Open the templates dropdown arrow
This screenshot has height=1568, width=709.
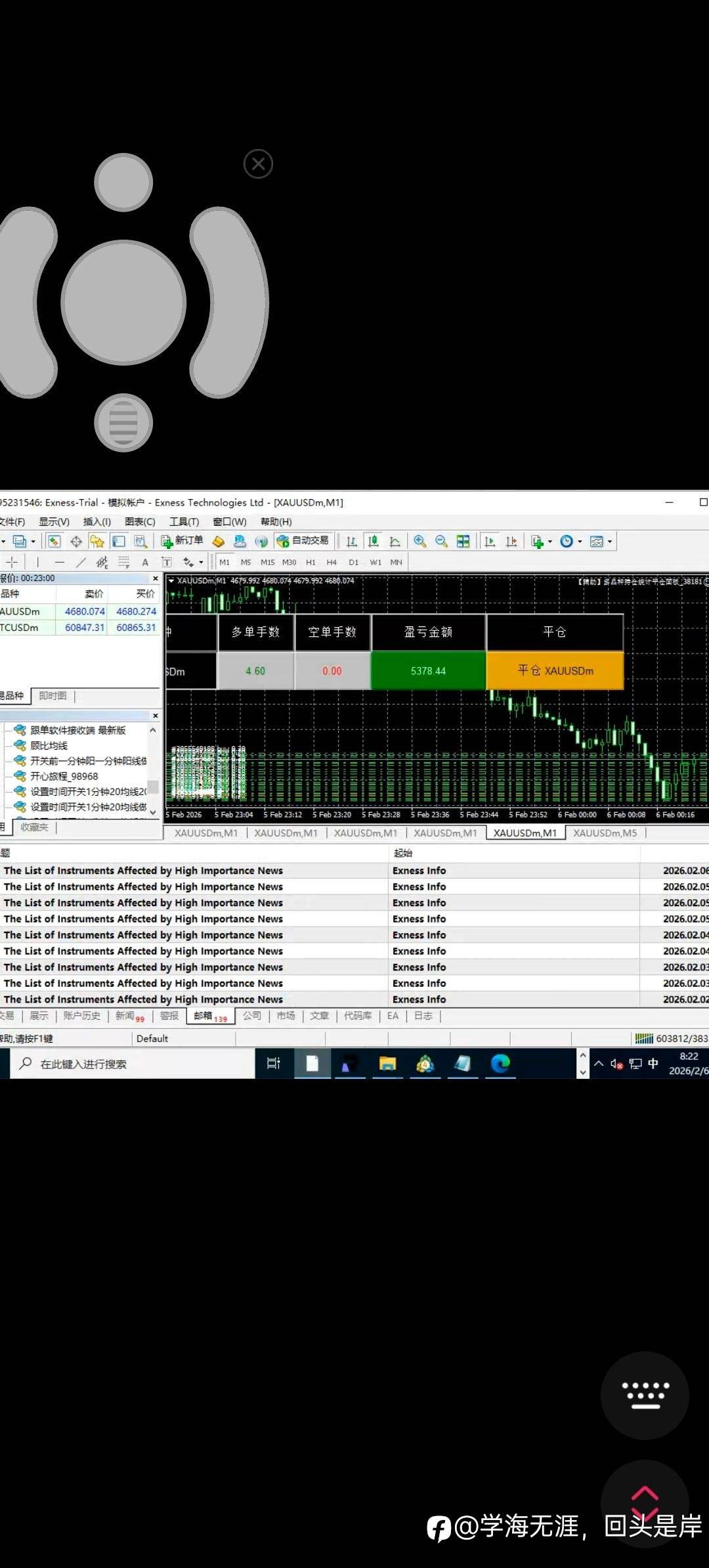(610, 542)
